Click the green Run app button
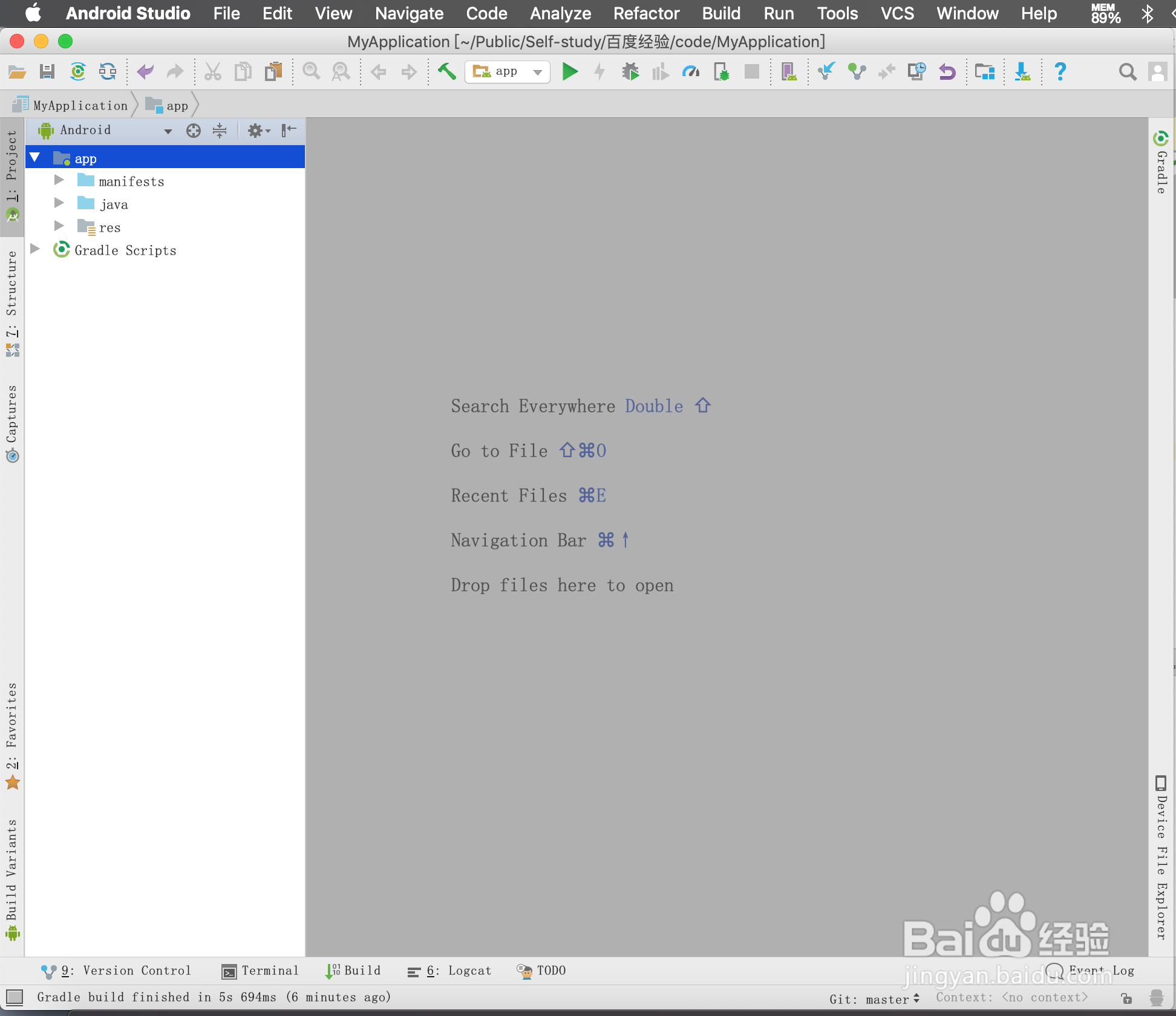 pos(570,72)
